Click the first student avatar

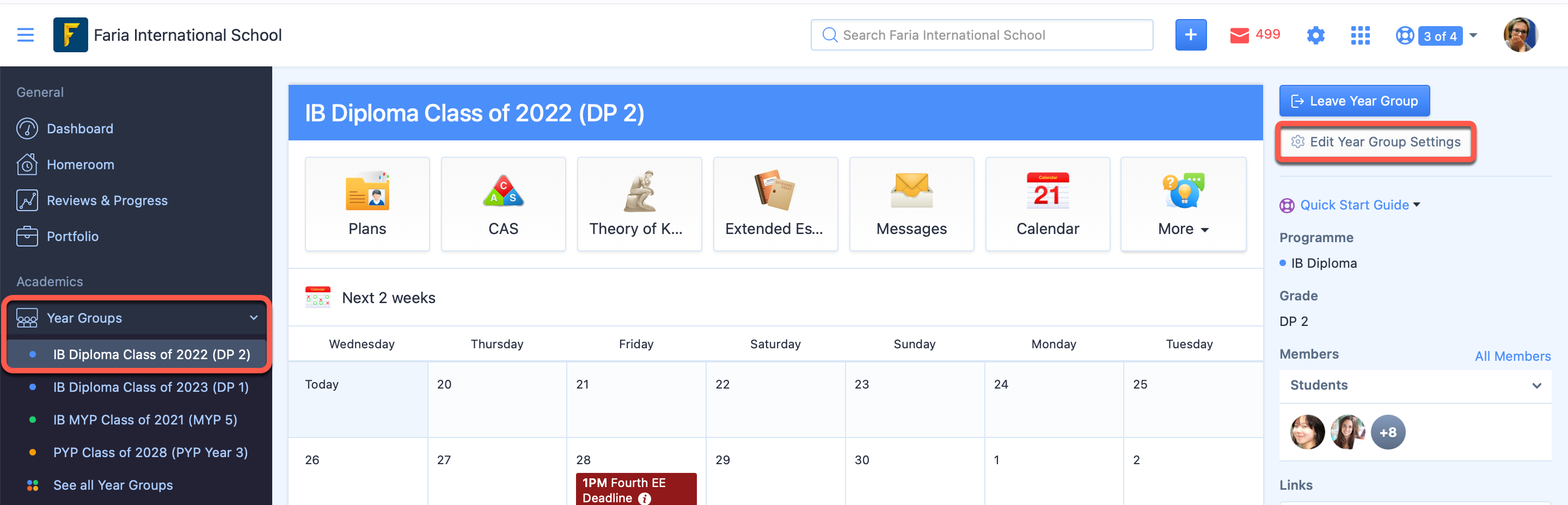(1307, 432)
